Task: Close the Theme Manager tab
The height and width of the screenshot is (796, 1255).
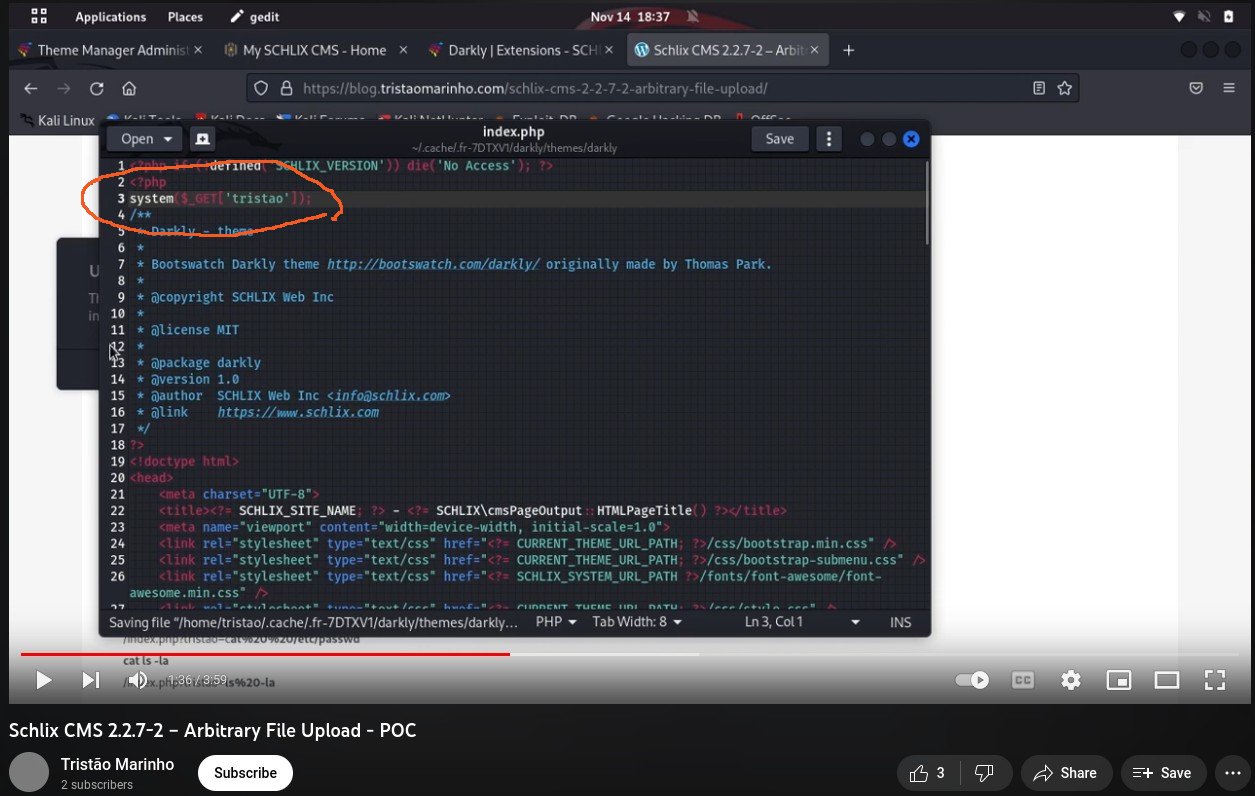Action: pyautogui.click(x=197, y=50)
